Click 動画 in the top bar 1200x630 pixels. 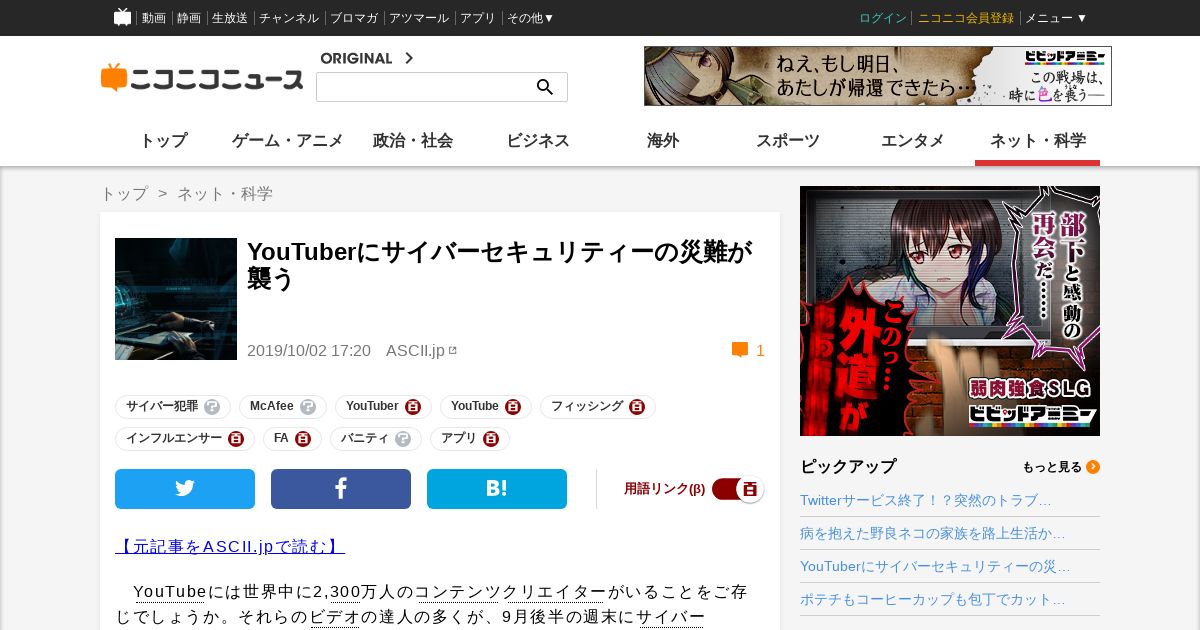coord(154,18)
